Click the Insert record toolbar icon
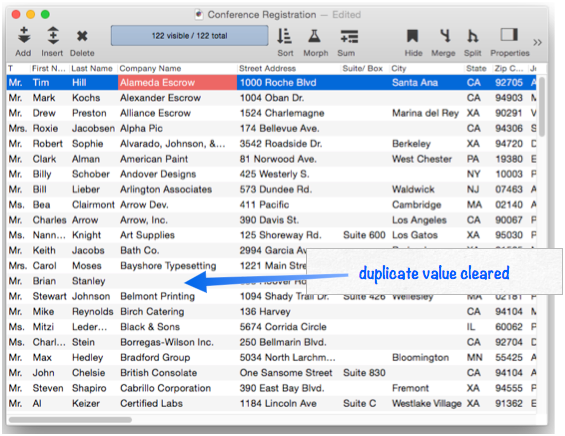 (x=53, y=36)
